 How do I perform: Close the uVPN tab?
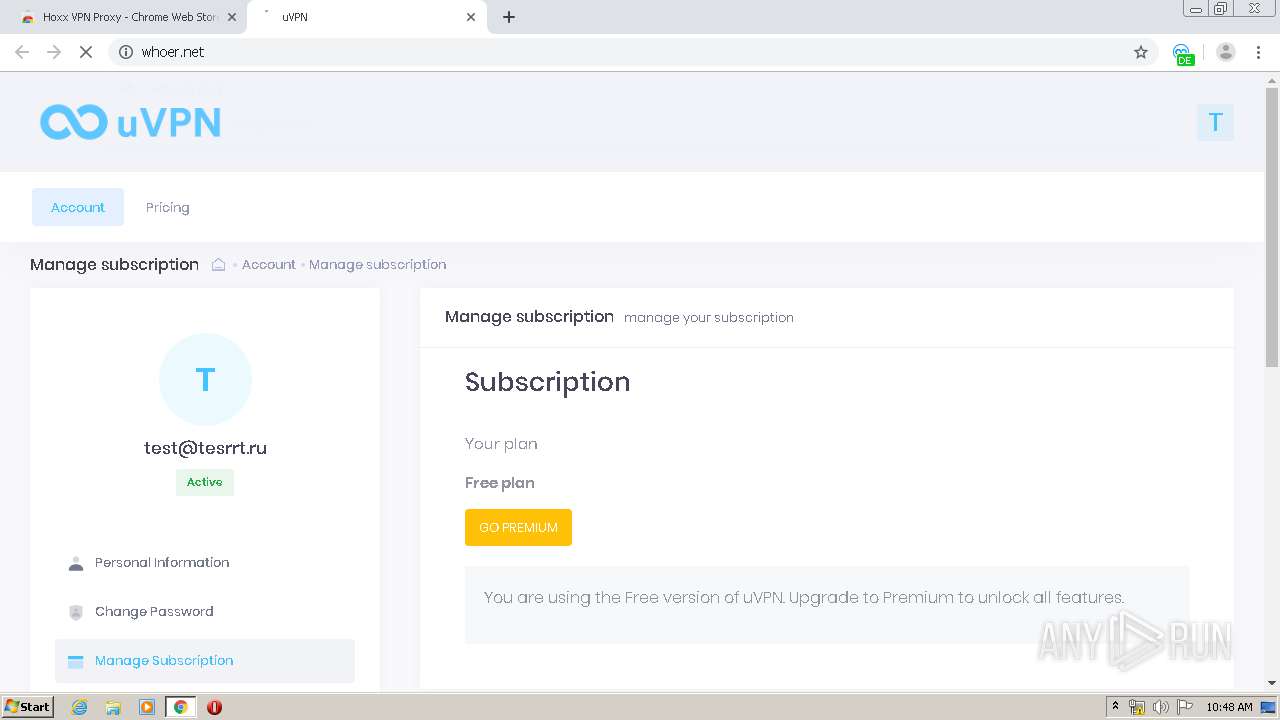pos(471,17)
